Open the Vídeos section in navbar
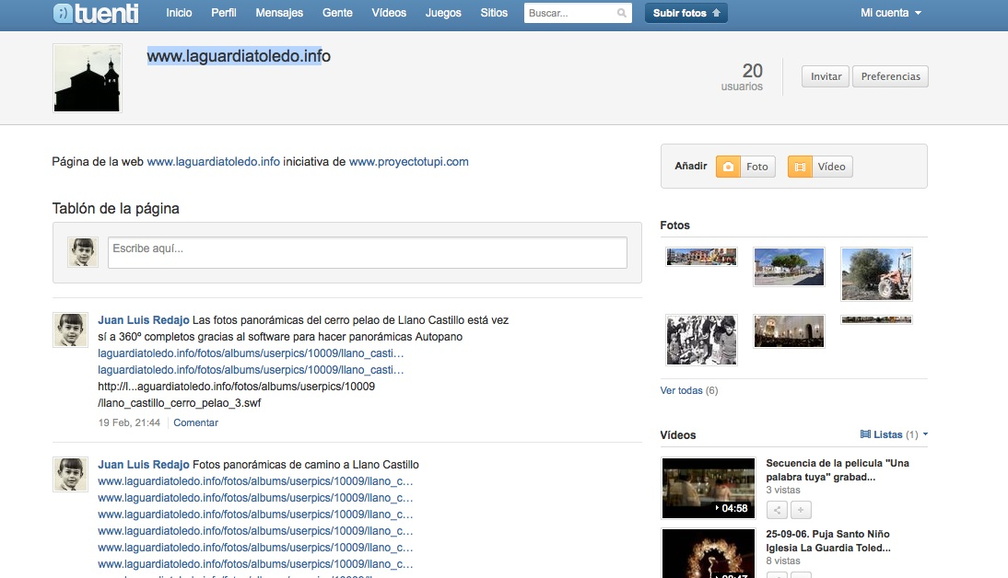1008x578 pixels. pyautogui.click(x=389, y=13)
